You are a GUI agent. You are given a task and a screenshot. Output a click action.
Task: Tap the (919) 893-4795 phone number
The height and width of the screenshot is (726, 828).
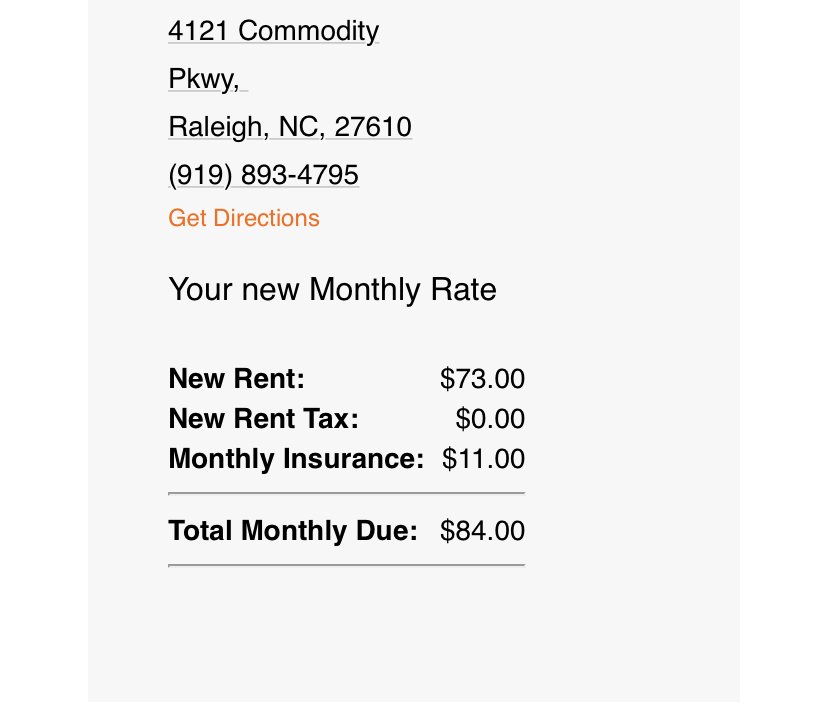[x=263, y=175]
